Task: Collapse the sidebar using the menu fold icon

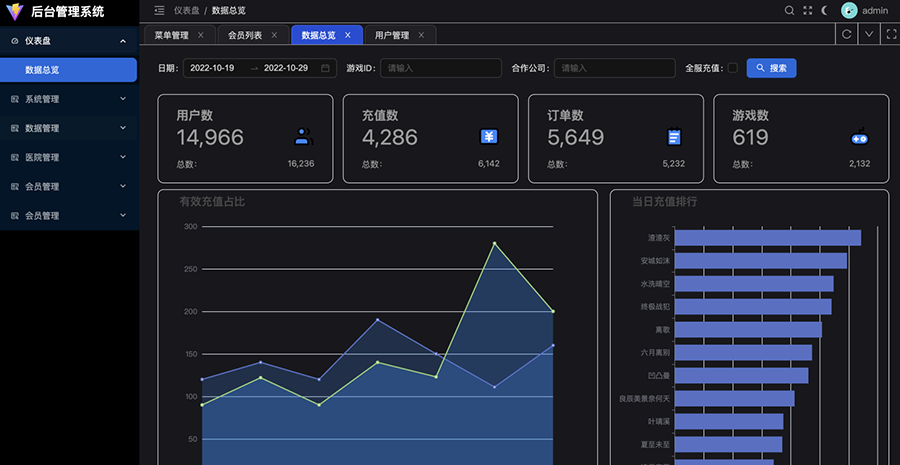Action: (160, 10)
